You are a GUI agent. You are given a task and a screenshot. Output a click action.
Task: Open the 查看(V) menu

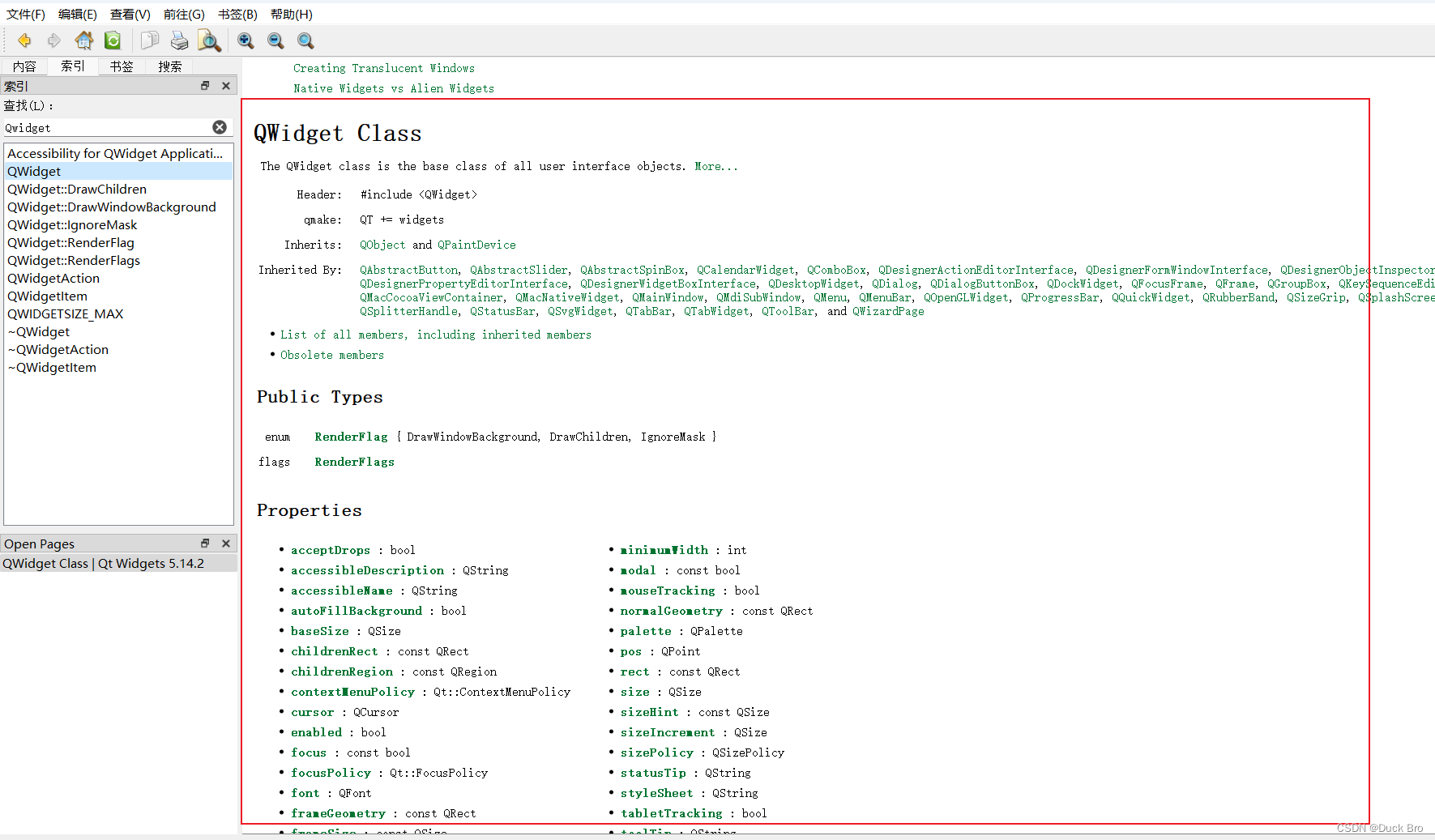[x=130, y=14]
